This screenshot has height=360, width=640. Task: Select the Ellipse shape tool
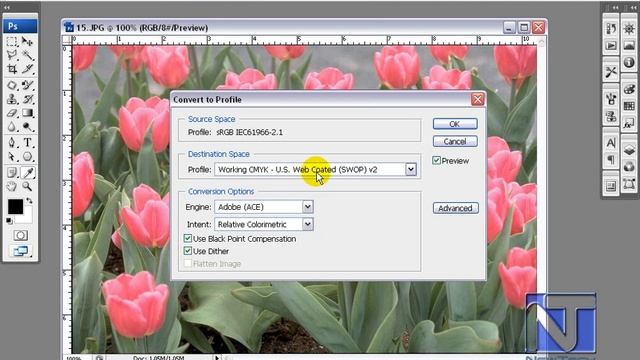click(27, 156)
